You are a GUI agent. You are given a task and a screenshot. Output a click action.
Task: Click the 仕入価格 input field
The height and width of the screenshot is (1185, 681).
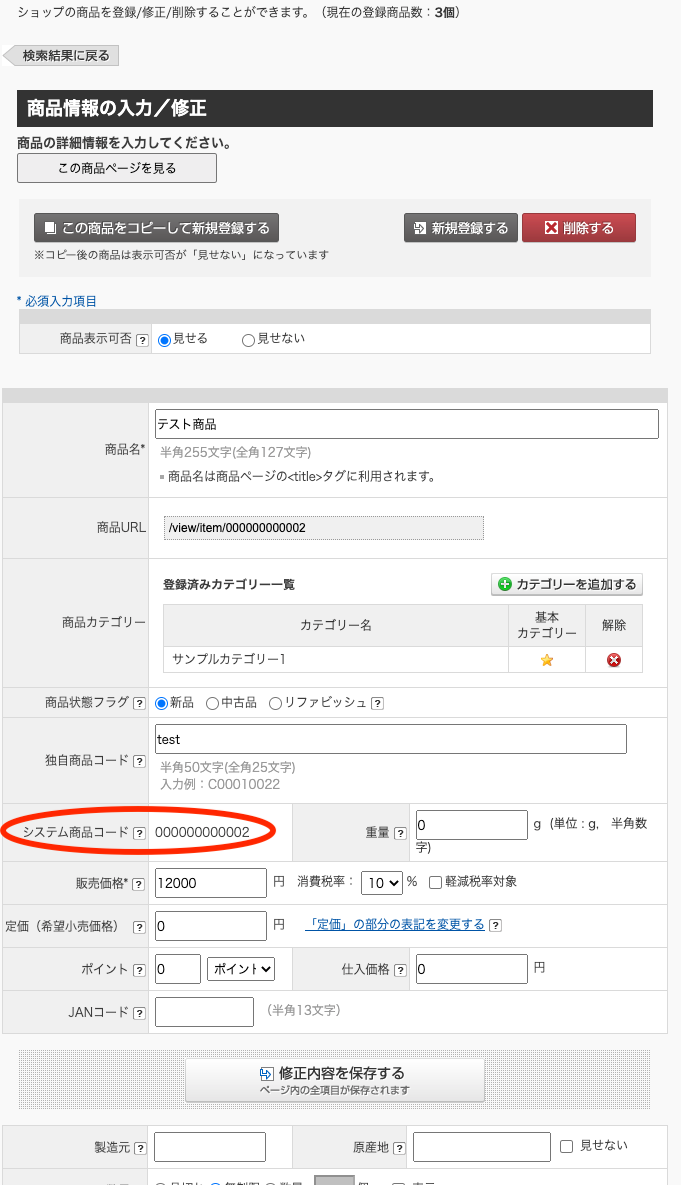(x=472, y=969)
